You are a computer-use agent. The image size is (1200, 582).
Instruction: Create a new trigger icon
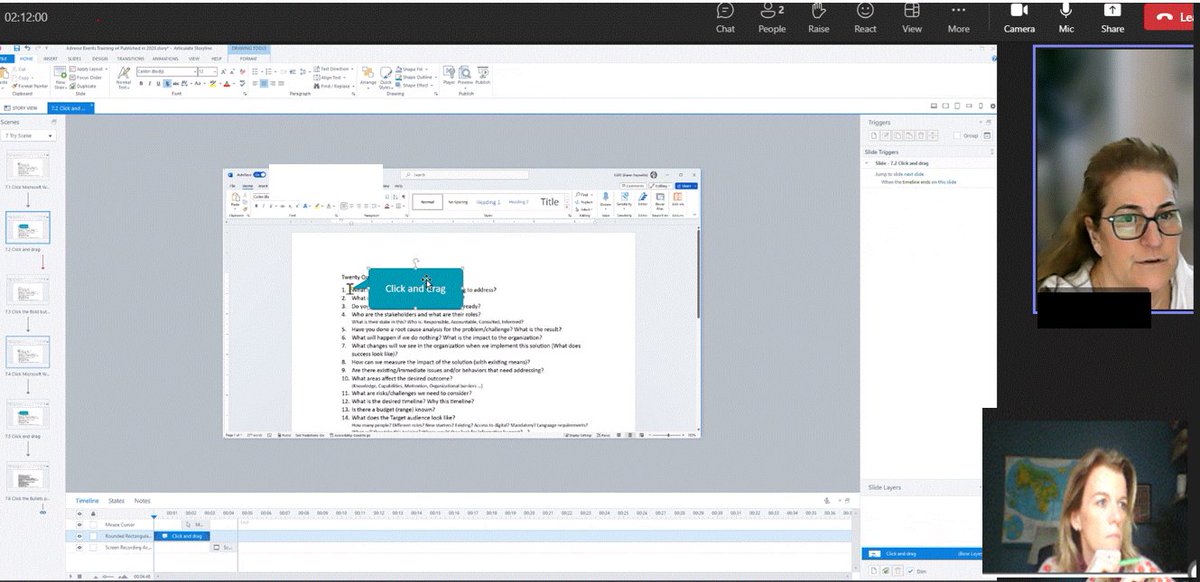[x=874, y=135]
